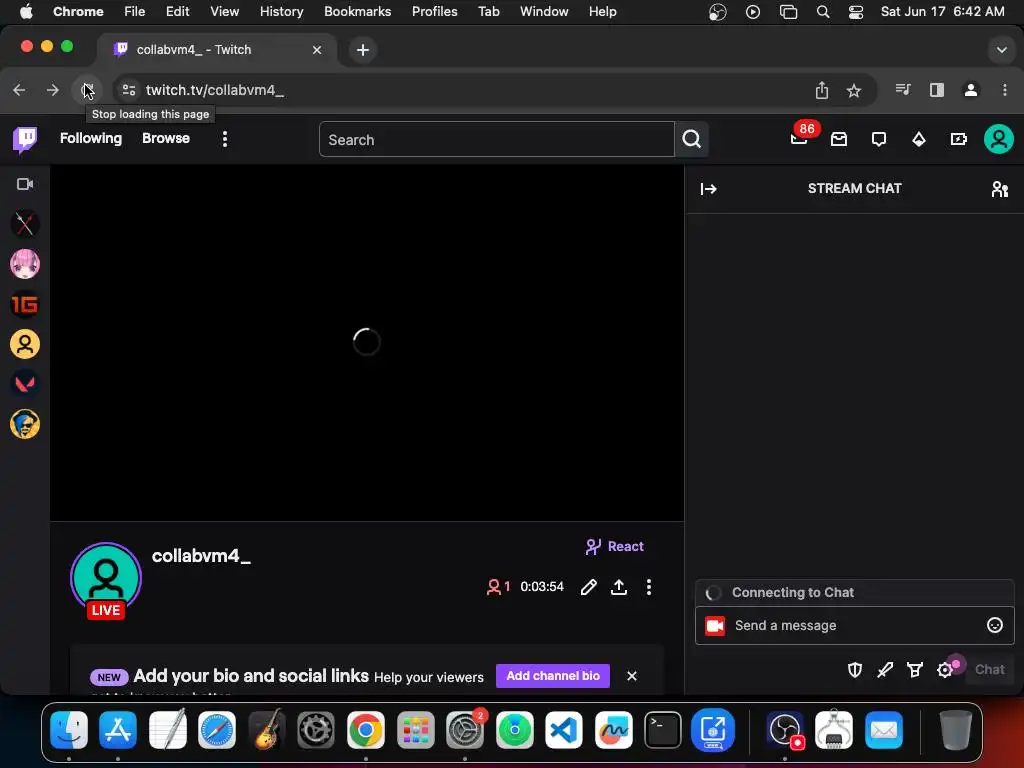Click the broadcaster badge icon in chat input

(x=715, y=626)
